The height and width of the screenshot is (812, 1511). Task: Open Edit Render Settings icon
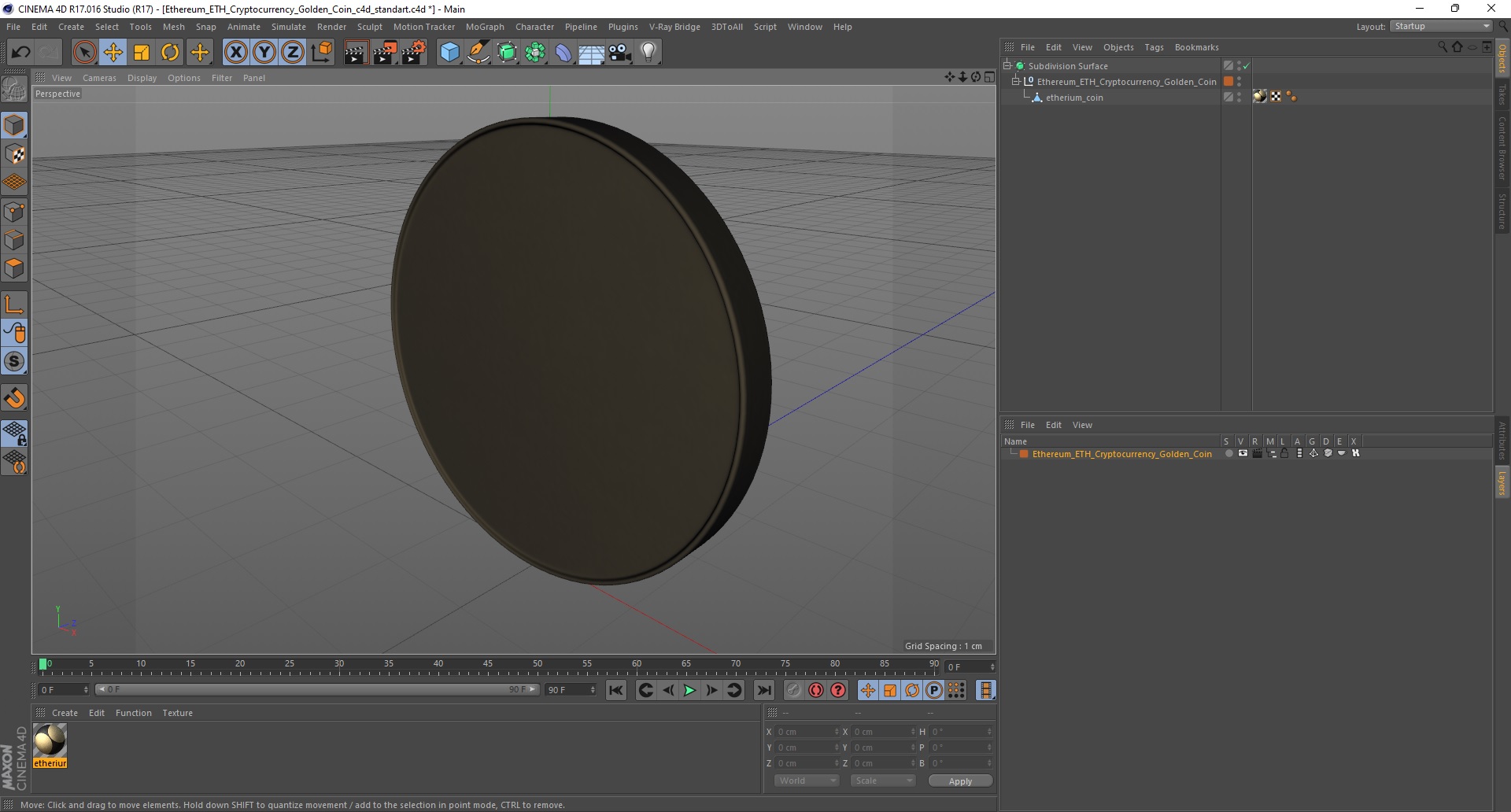click(x=414, y=53)
